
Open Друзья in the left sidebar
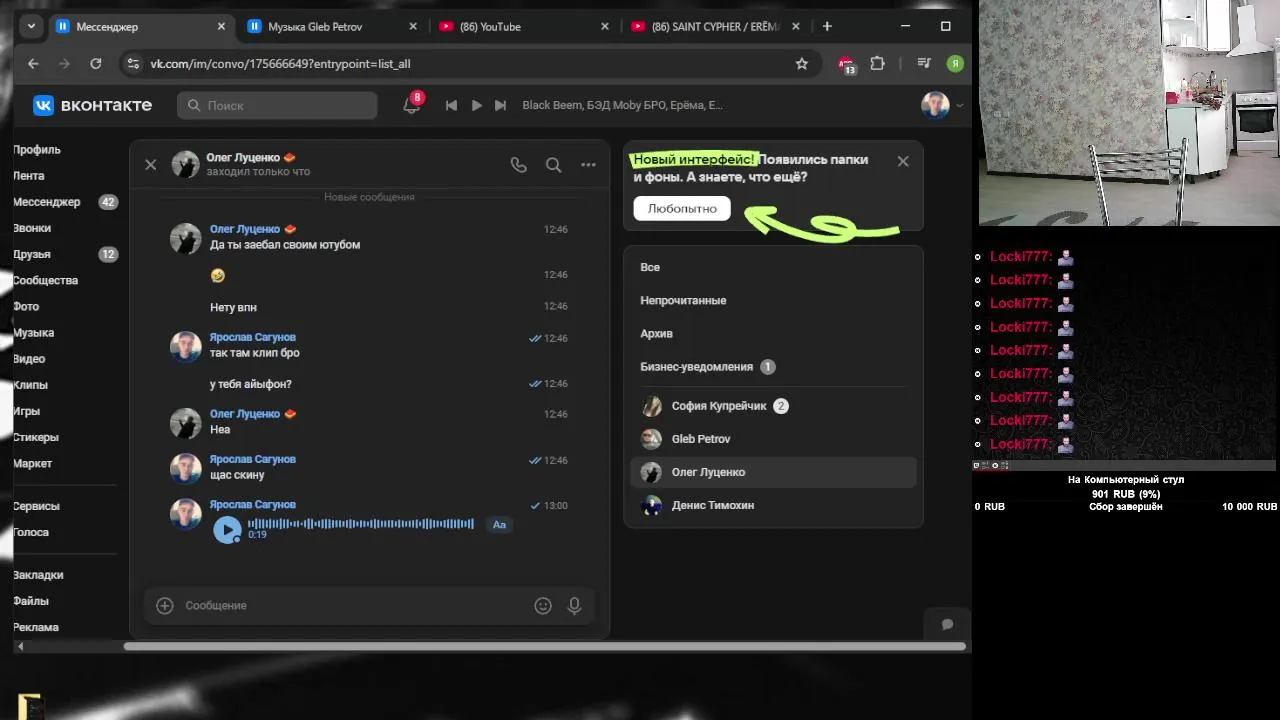[32, 254]
